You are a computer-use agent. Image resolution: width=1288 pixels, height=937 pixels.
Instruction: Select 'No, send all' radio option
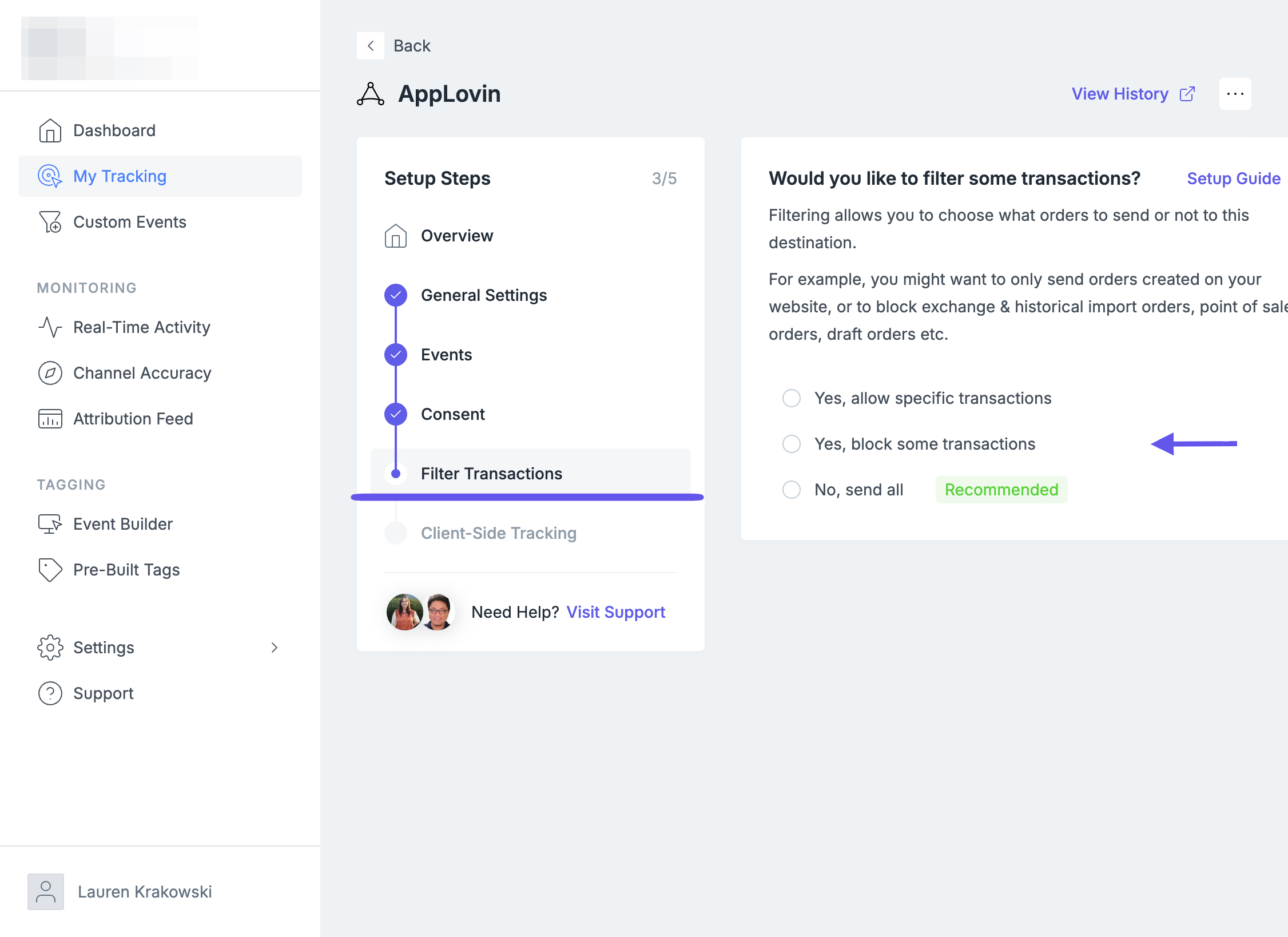pyautogui.click(x=792, y=490)
